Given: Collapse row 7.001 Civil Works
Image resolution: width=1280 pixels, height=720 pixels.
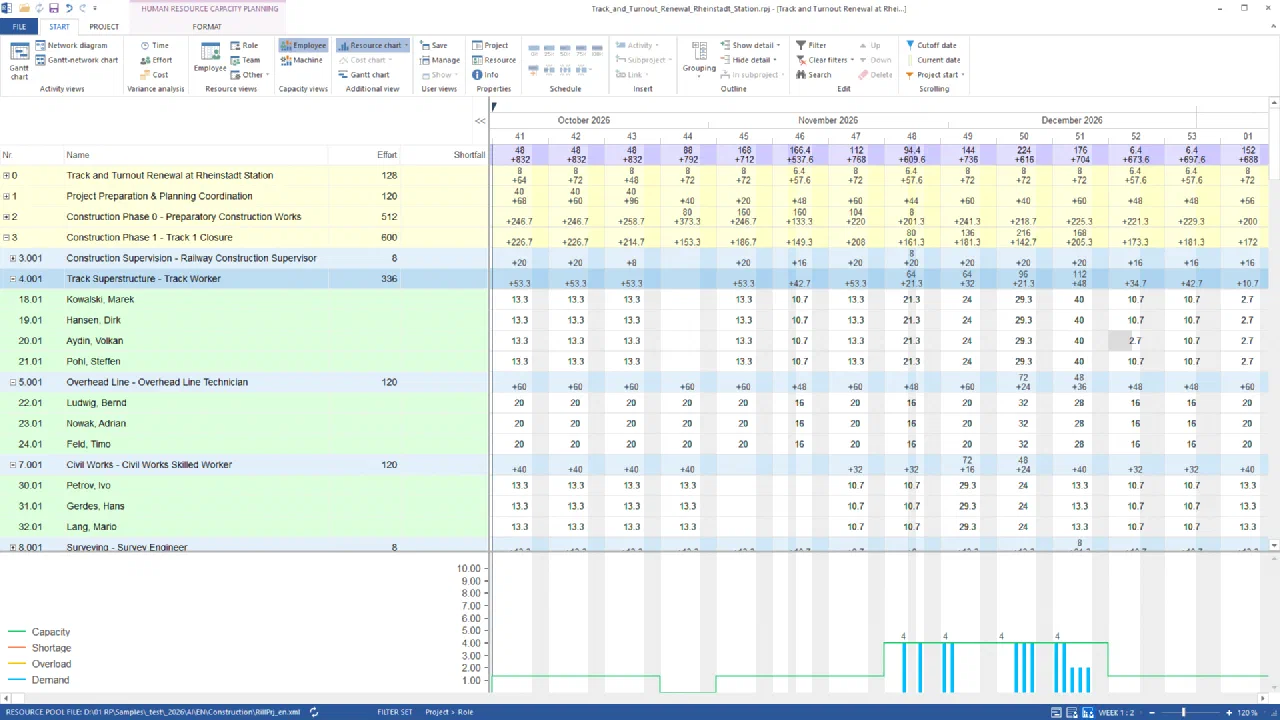Looking at the screenshot, I should 13,465.
